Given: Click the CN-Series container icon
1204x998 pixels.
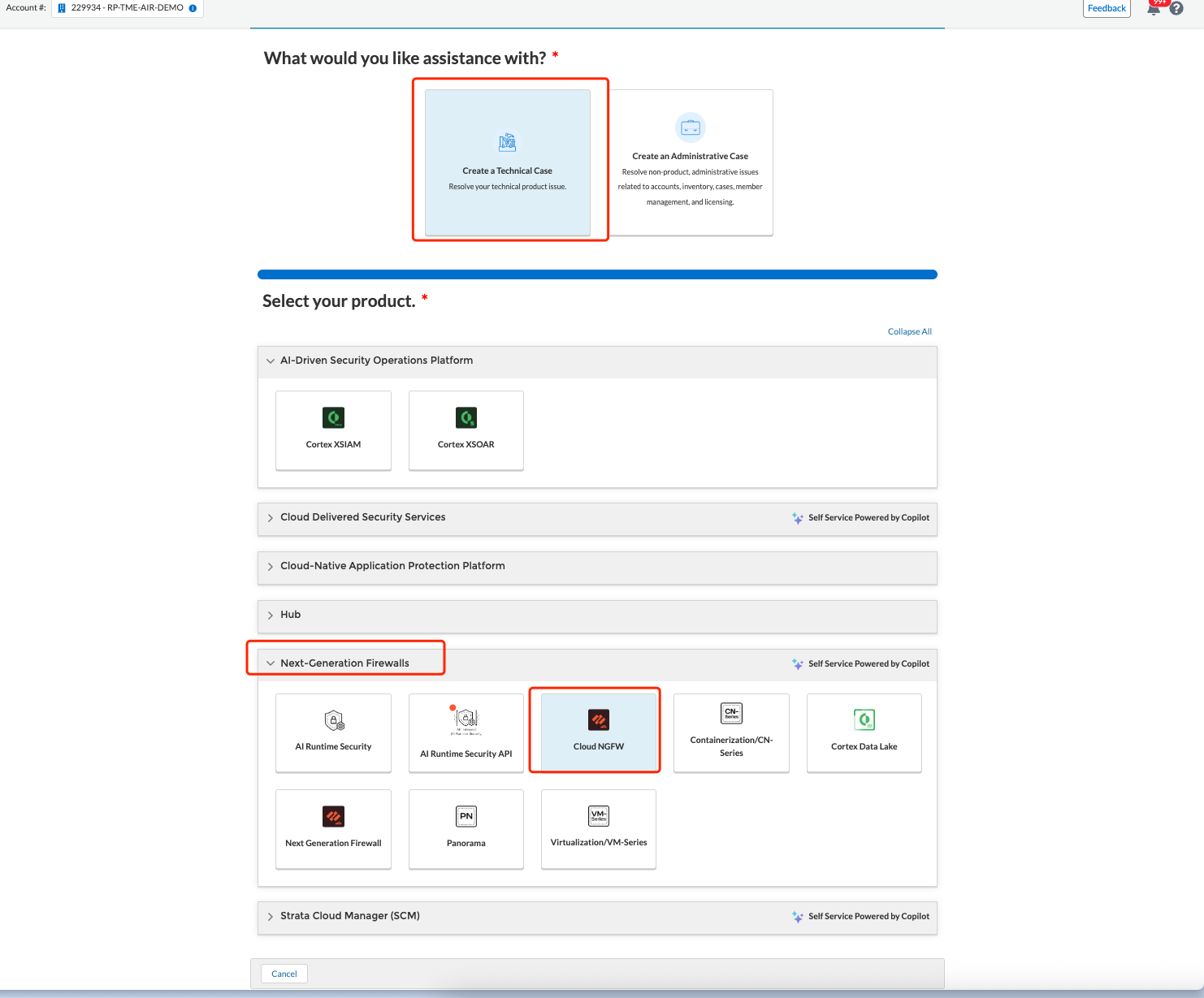Looking at the screenshot, I should (732, 713).
